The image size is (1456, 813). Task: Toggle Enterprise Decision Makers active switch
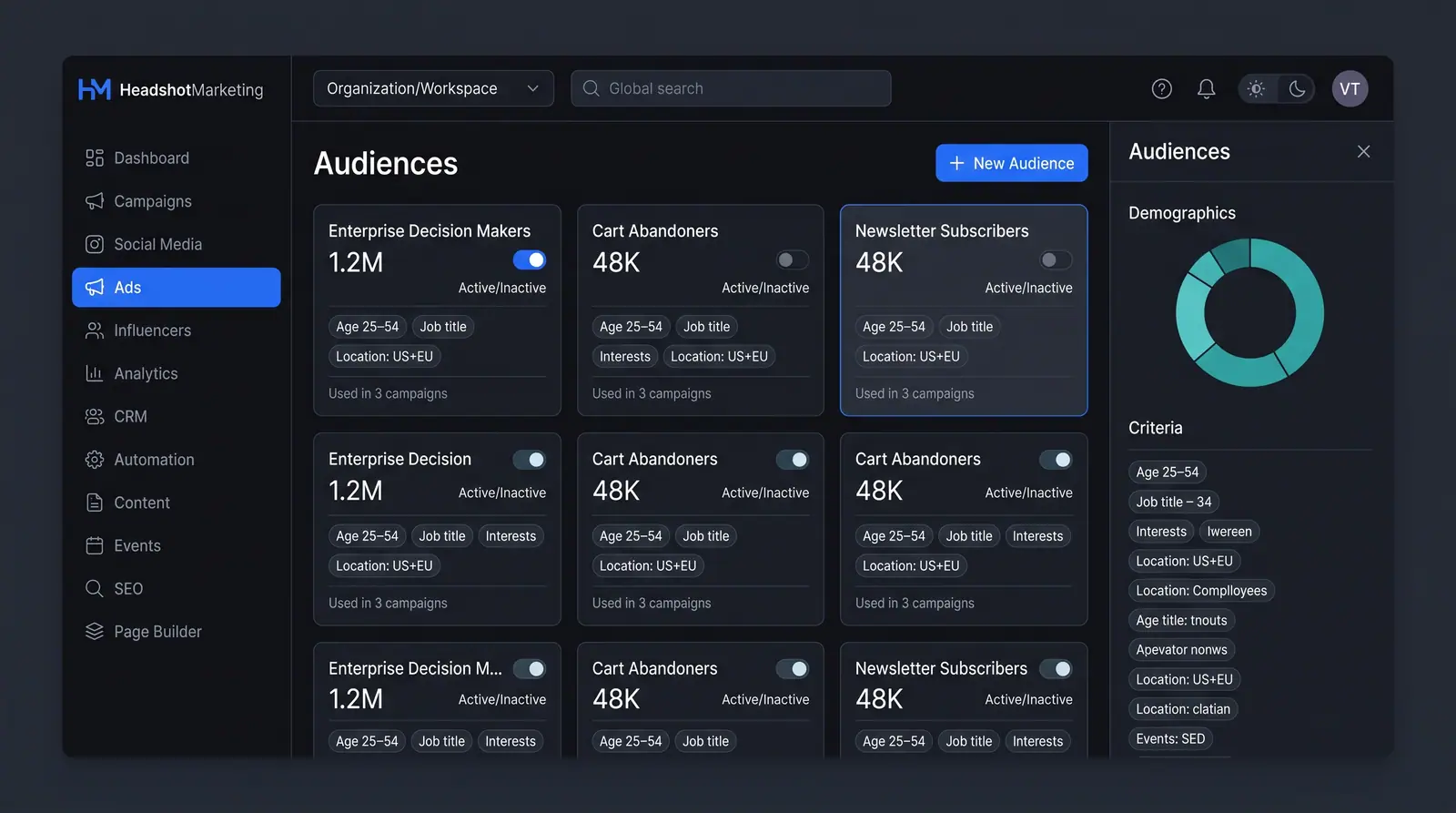(x=530, y=260)
